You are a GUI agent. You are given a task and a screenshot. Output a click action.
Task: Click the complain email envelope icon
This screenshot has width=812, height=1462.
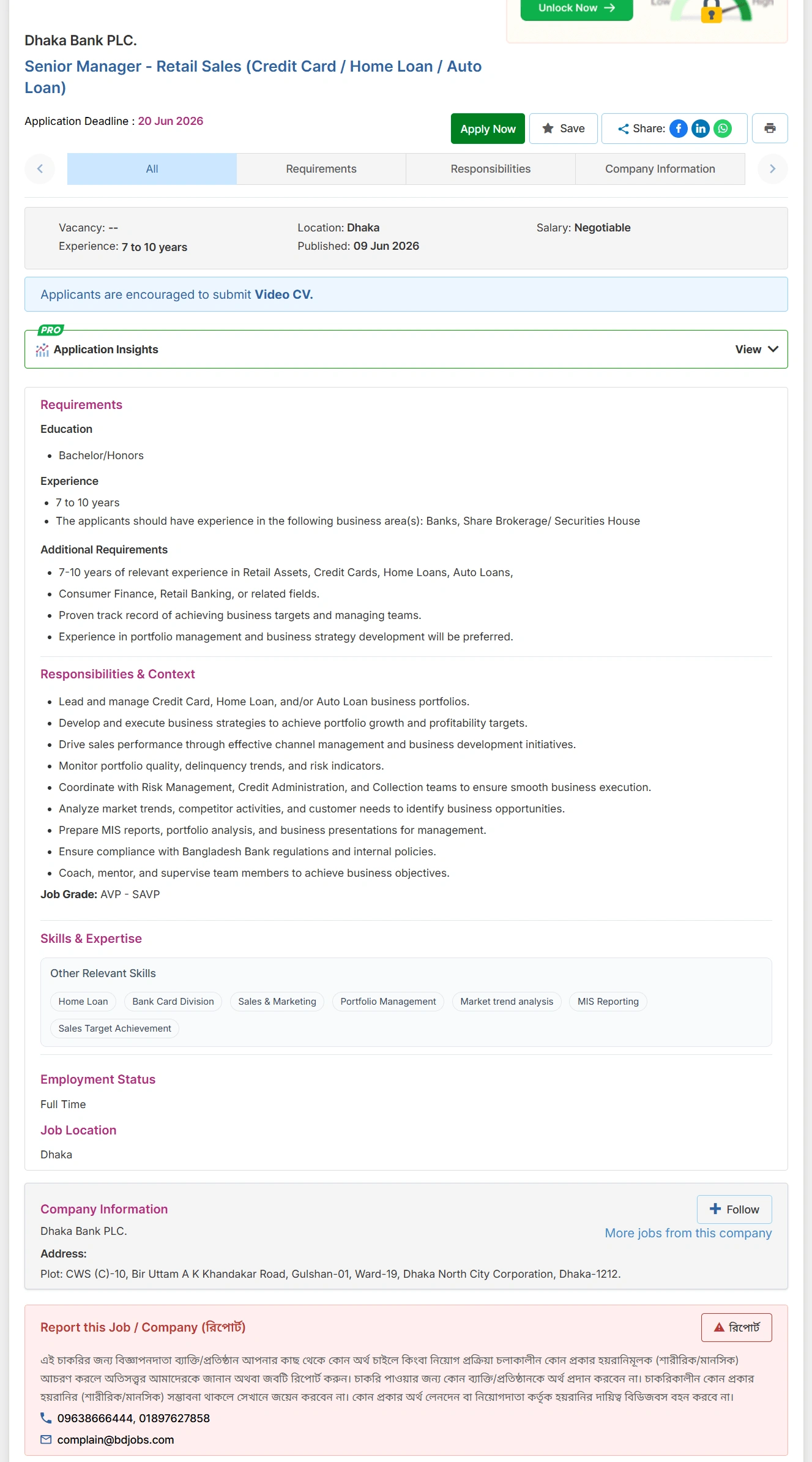pos(46,1439)
